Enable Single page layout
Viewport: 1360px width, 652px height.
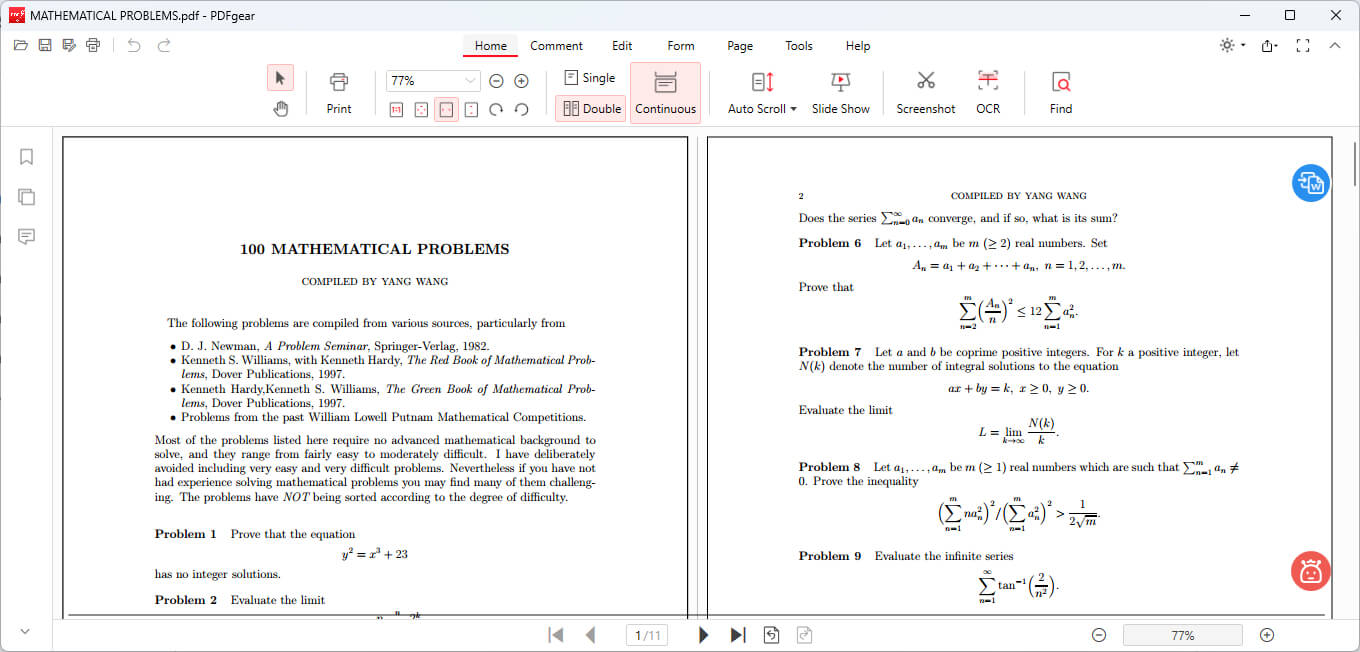point(590,77)
